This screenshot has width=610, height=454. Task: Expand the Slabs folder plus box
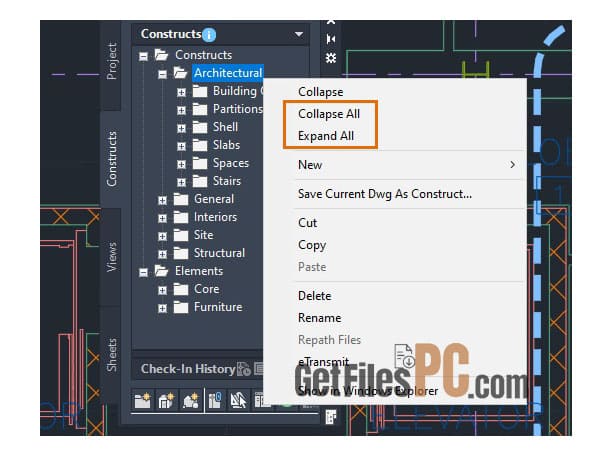click(181, 147)
